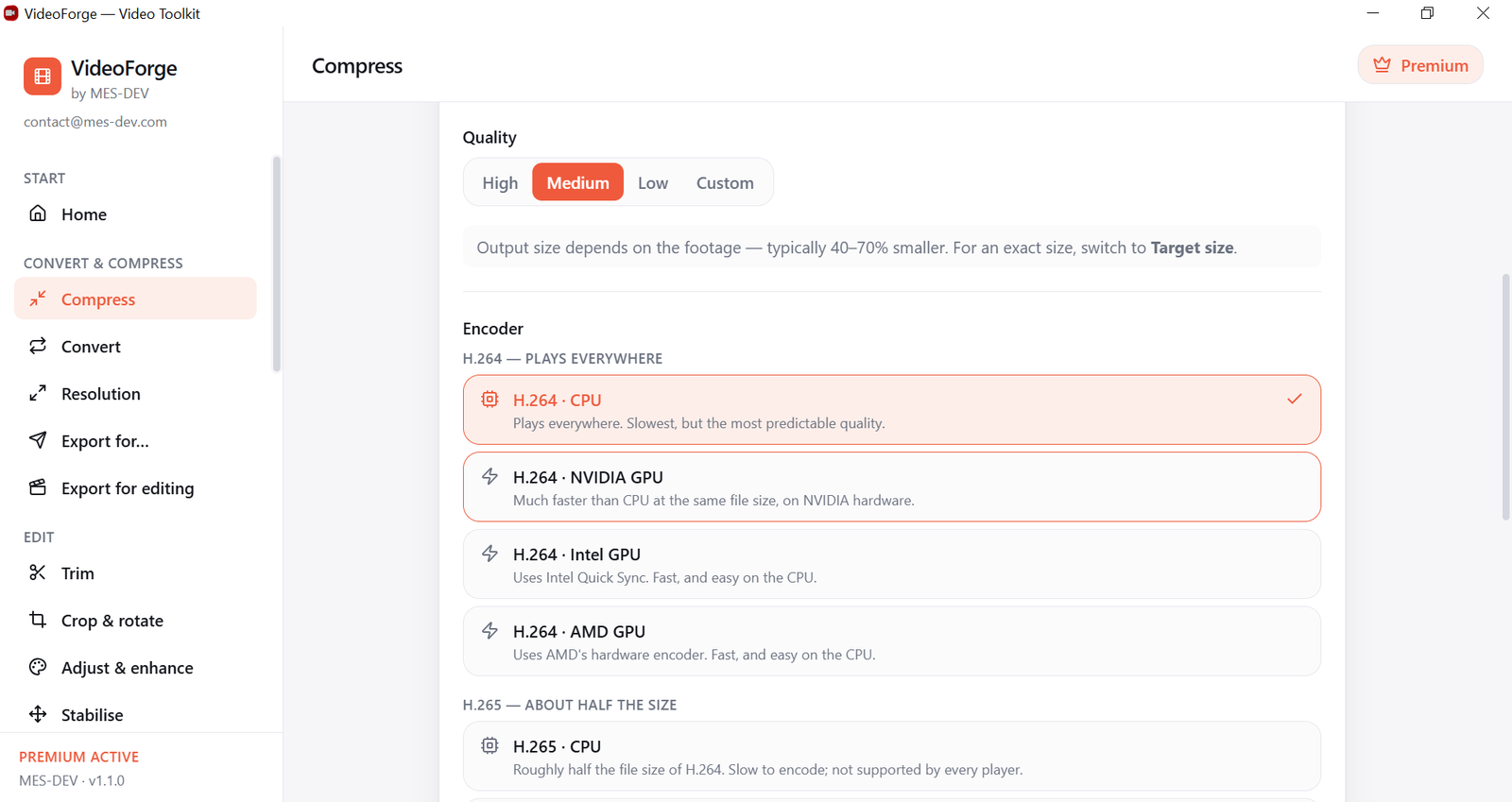The height and width of the screenshot is (802, 1512).
Task: Click the Crop & rotate icon
Action: (38, 620)
